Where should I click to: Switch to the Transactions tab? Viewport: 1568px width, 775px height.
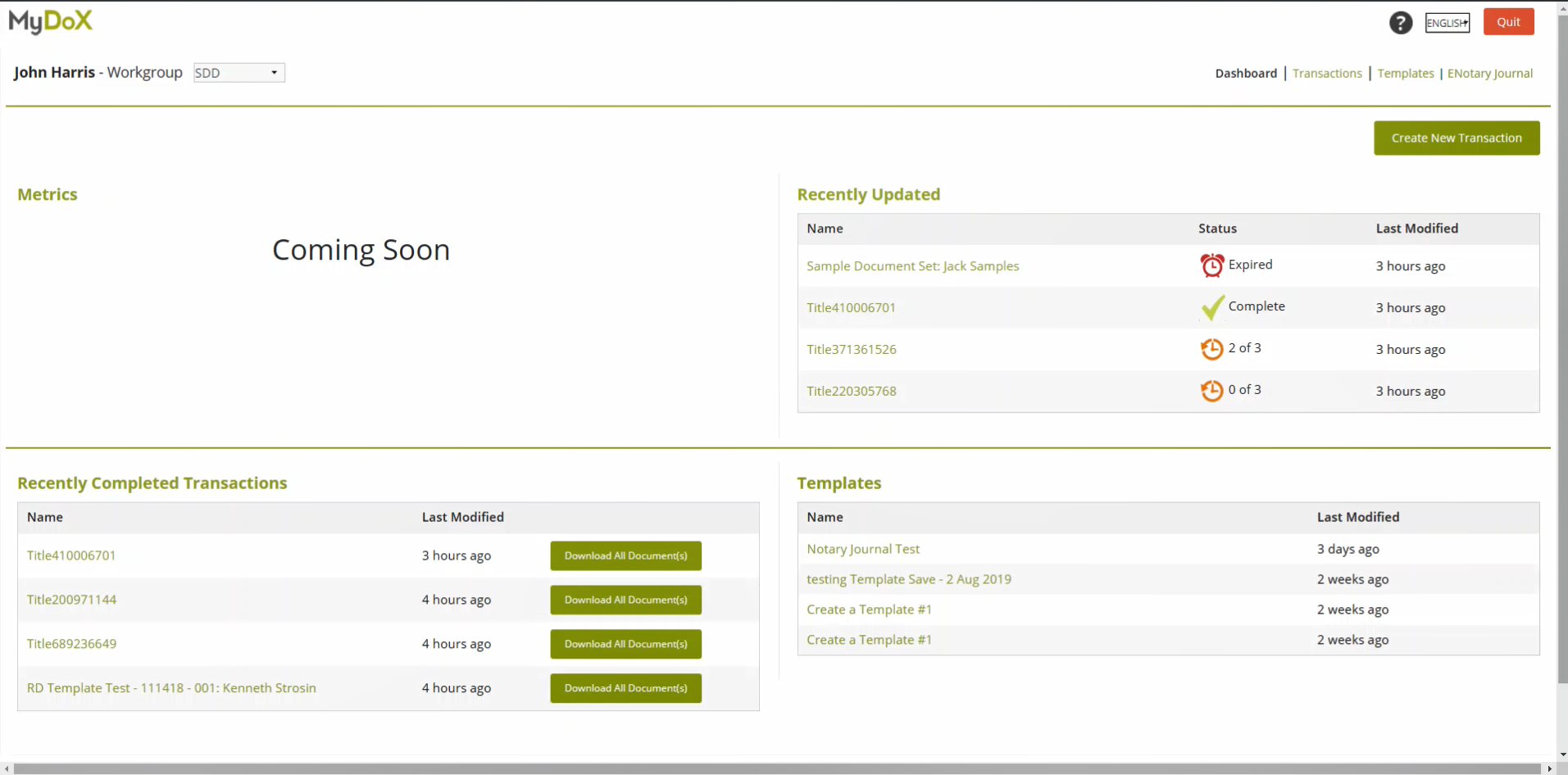pos(1326,74)
